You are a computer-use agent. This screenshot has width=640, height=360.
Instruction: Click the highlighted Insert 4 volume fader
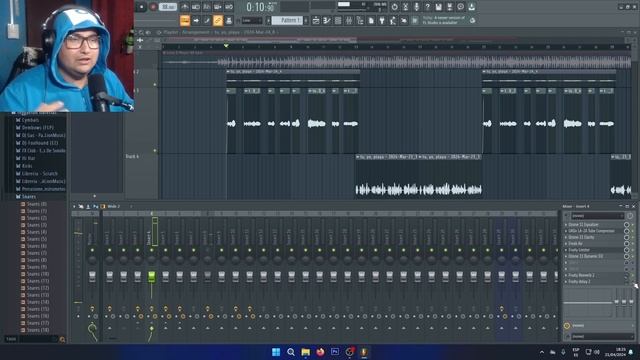point(151,276)
